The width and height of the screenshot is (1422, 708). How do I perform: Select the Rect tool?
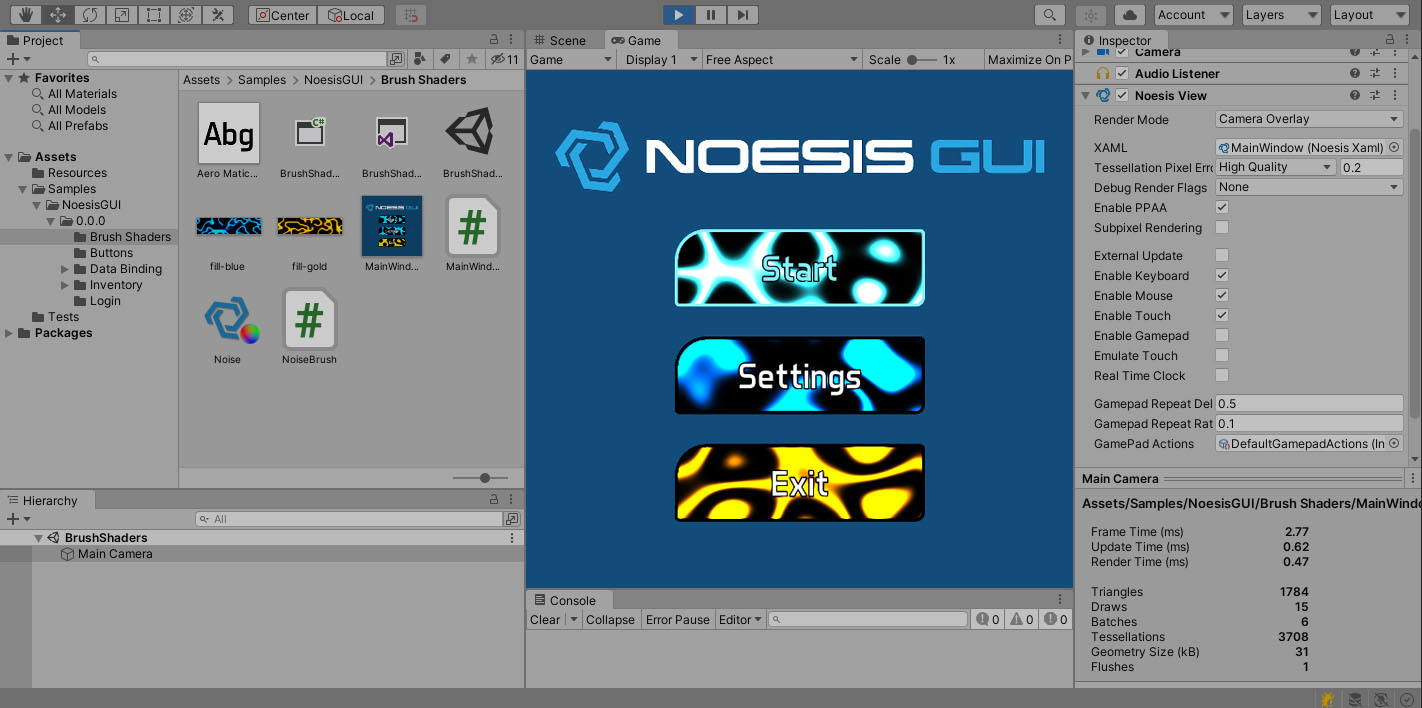click(152, 14)
